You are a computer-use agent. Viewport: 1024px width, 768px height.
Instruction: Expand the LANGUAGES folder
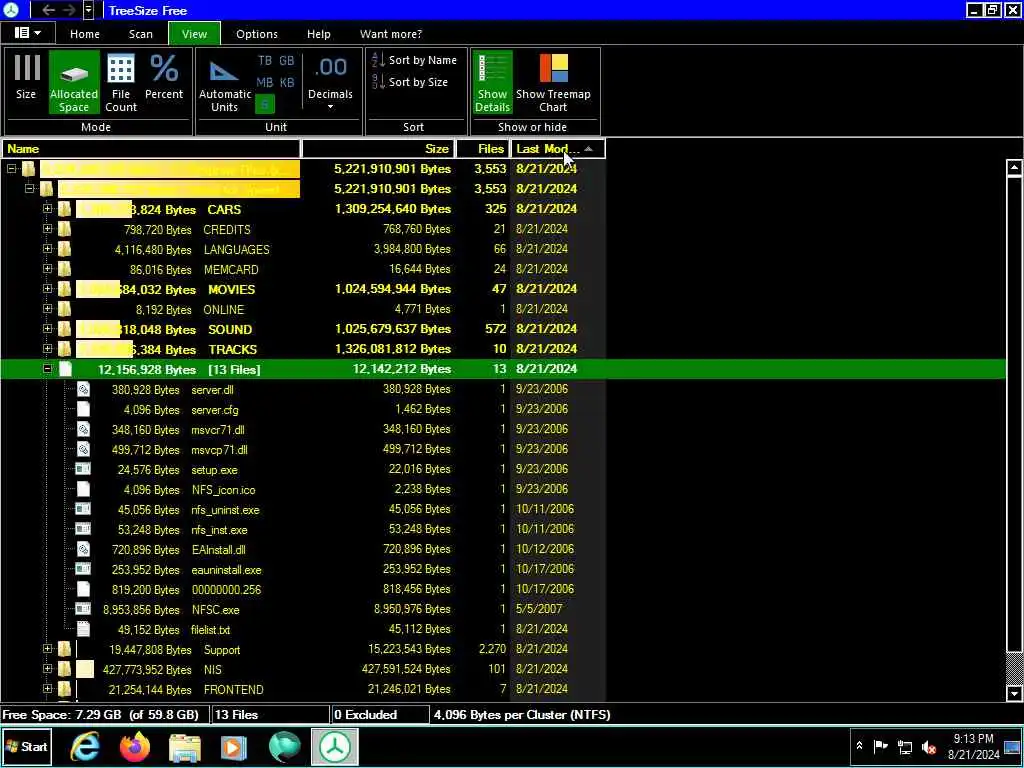point(47,249)
